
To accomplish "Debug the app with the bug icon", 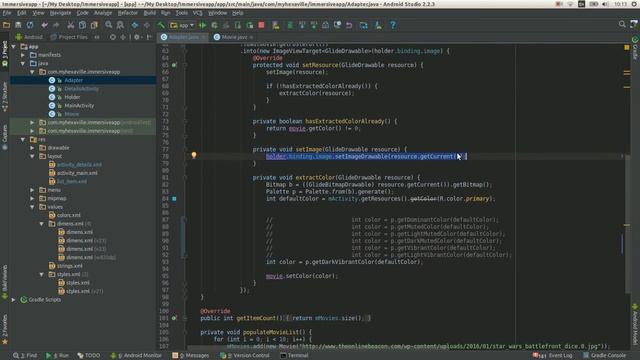I will [214, 25].
